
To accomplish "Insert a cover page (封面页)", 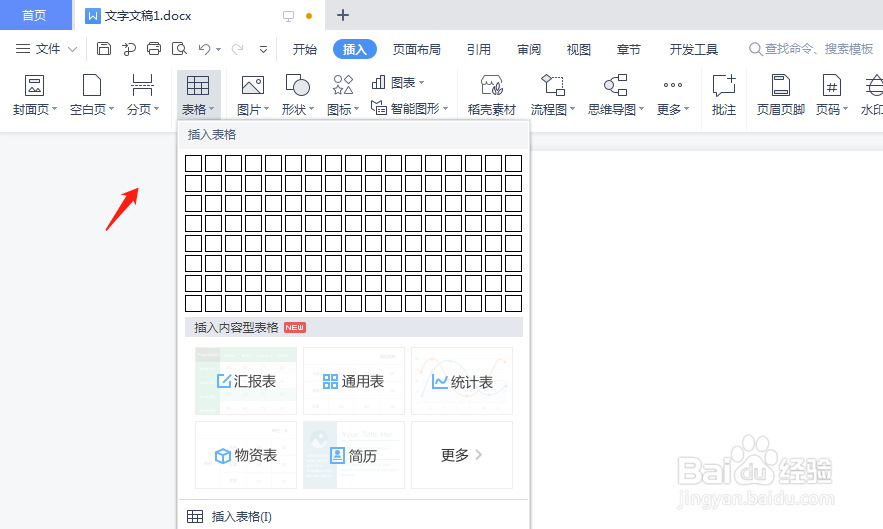I will tap(34, 95).
